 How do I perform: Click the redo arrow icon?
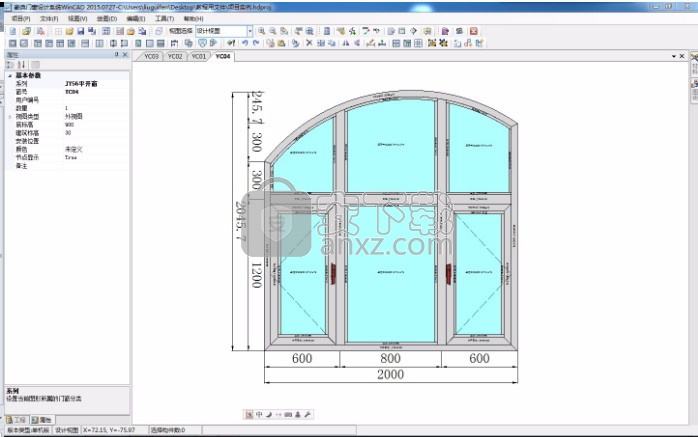[x=256, y=43]
